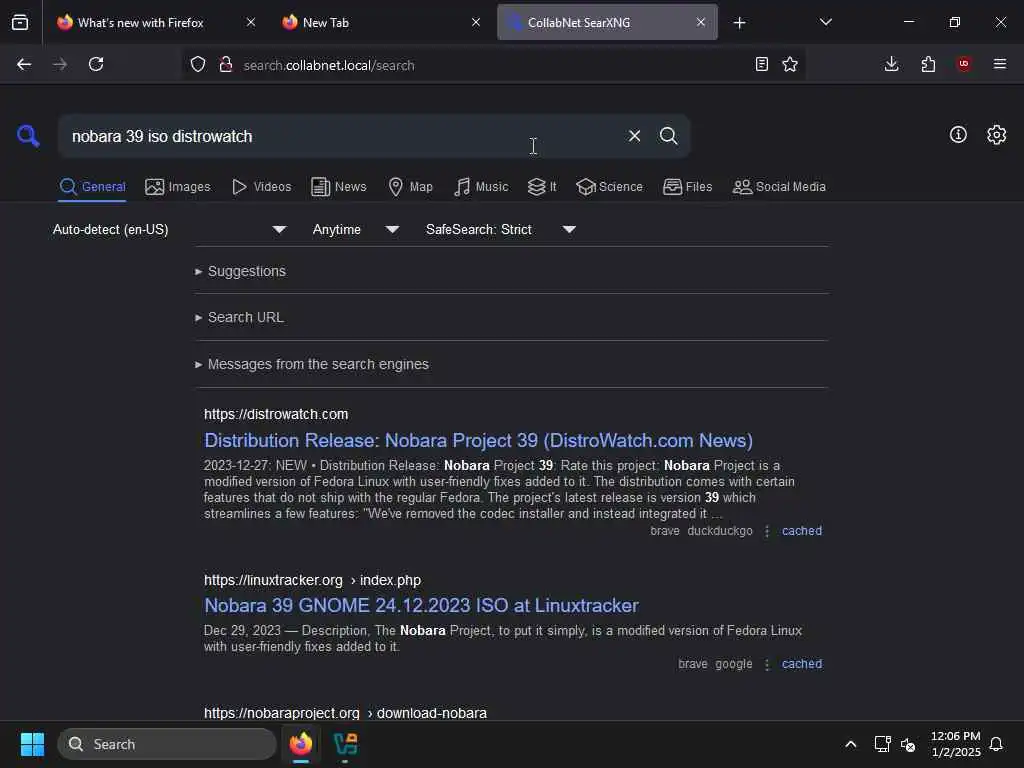Show site security lock information

click(x=226, y=64)
